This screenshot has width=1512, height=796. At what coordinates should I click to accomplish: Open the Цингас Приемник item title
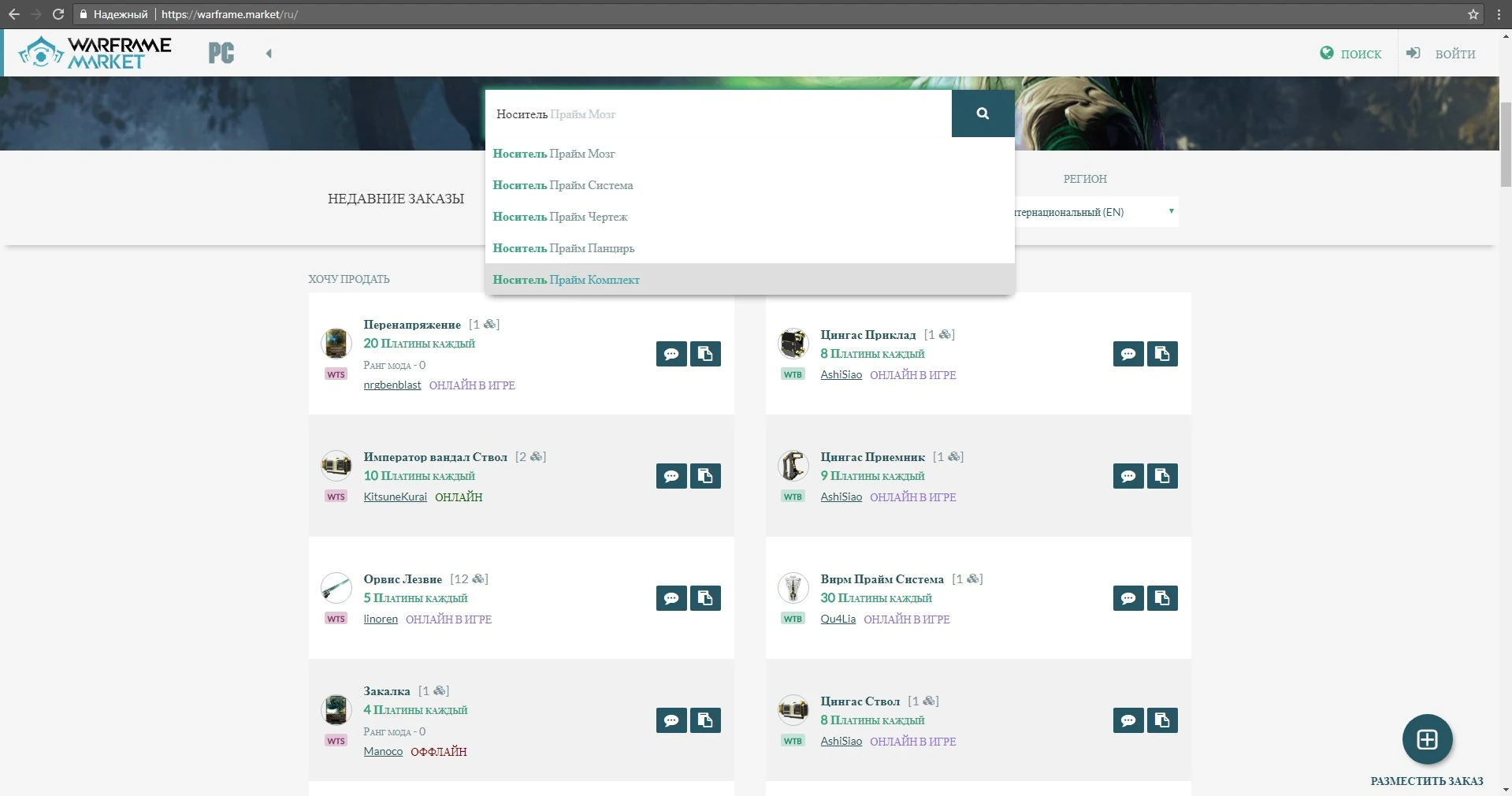tap(873, 457)
